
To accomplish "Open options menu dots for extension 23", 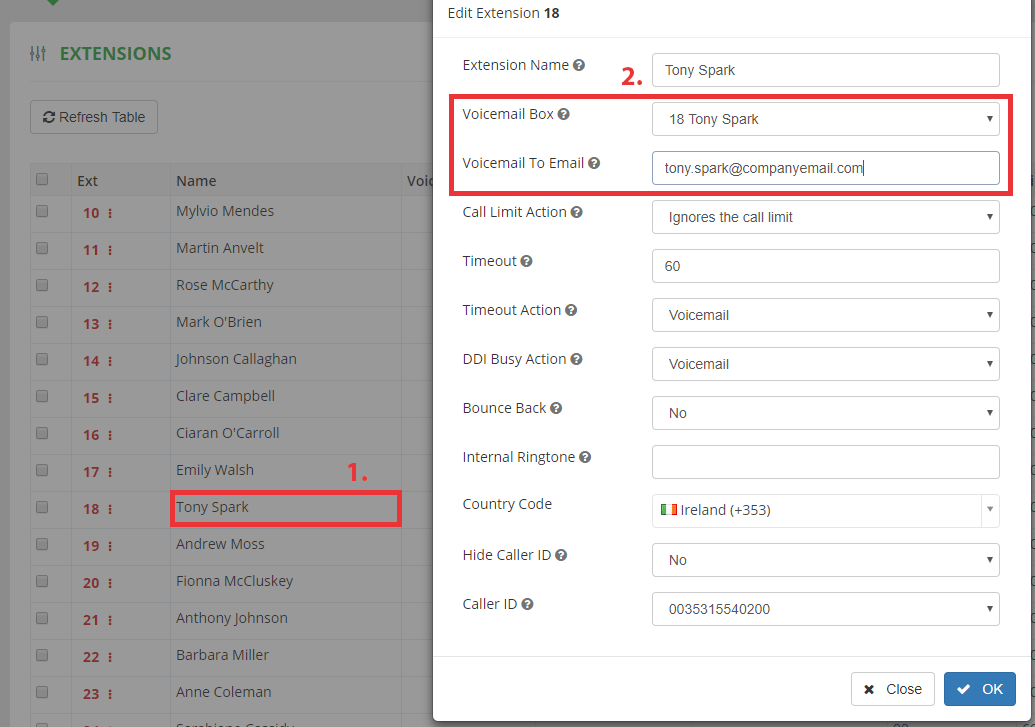I will click(110, 694).
